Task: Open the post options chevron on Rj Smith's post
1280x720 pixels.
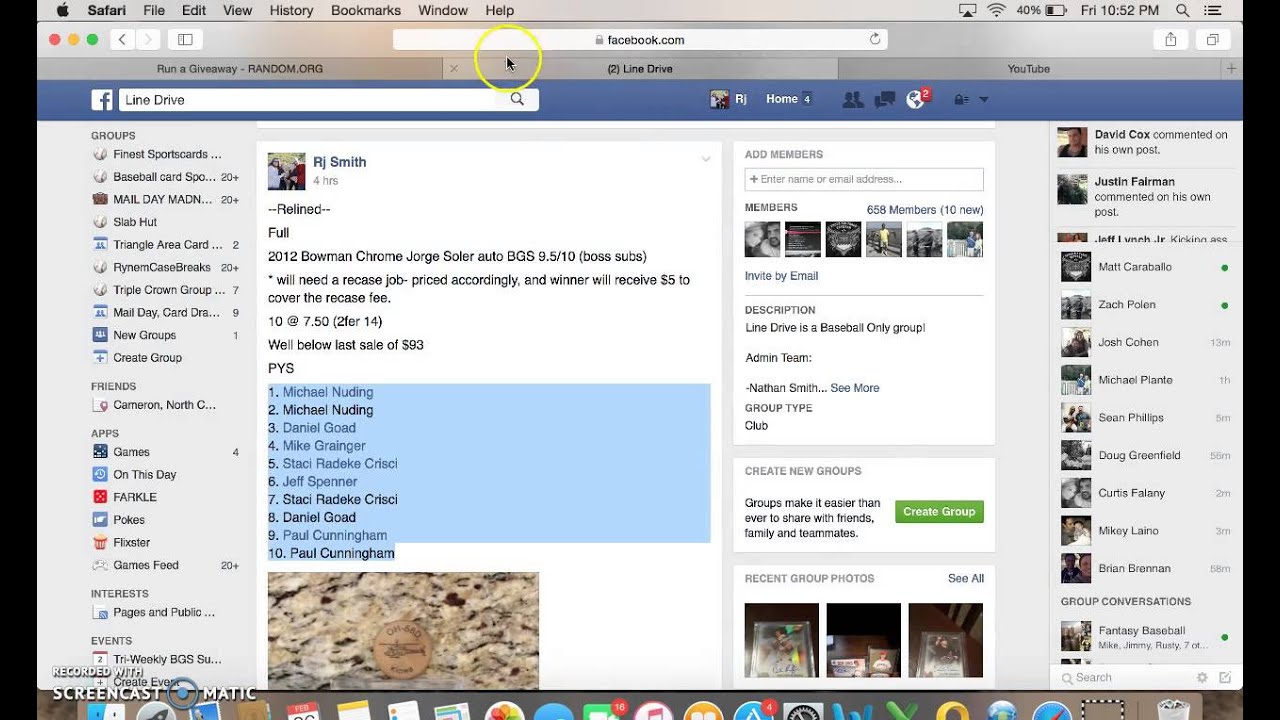Action: pos(705,159)
